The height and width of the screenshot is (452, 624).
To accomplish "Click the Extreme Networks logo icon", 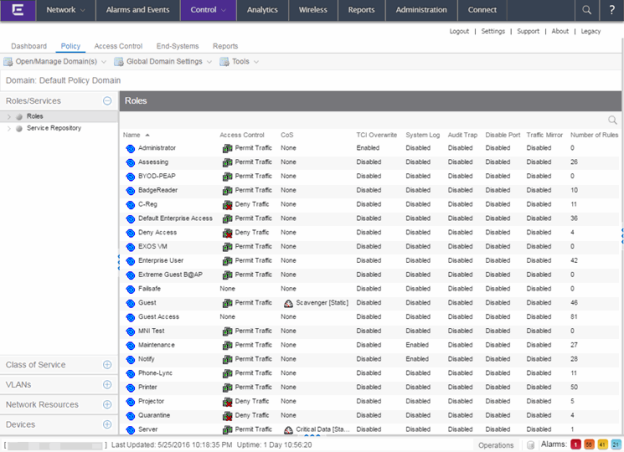I will coord(18,10).
